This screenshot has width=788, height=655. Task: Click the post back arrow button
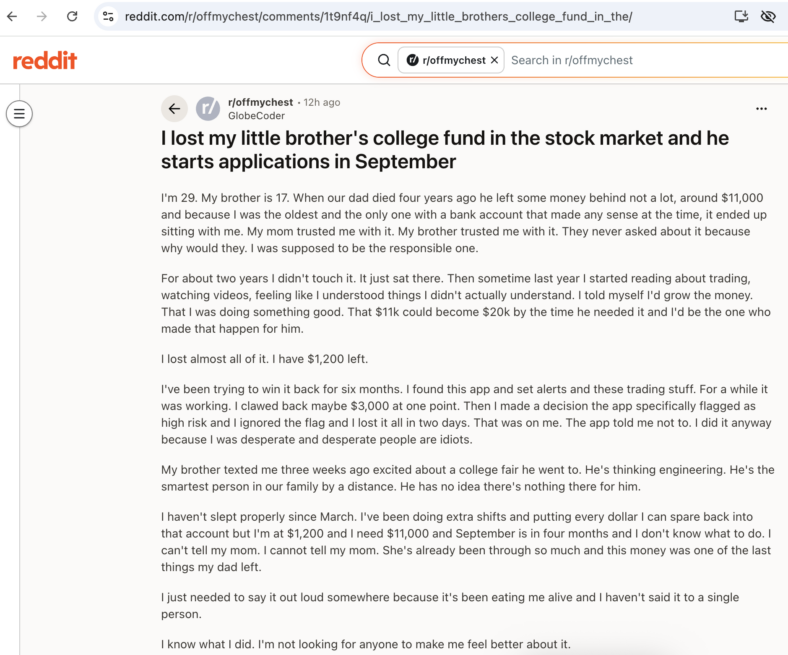point(174,109)
